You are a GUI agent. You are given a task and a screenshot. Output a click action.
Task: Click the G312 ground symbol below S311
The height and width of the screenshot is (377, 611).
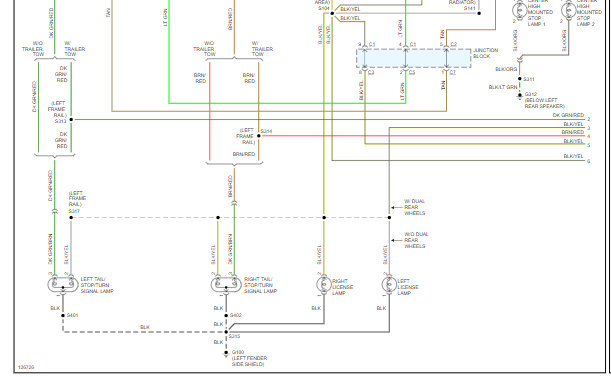point(519,96)
